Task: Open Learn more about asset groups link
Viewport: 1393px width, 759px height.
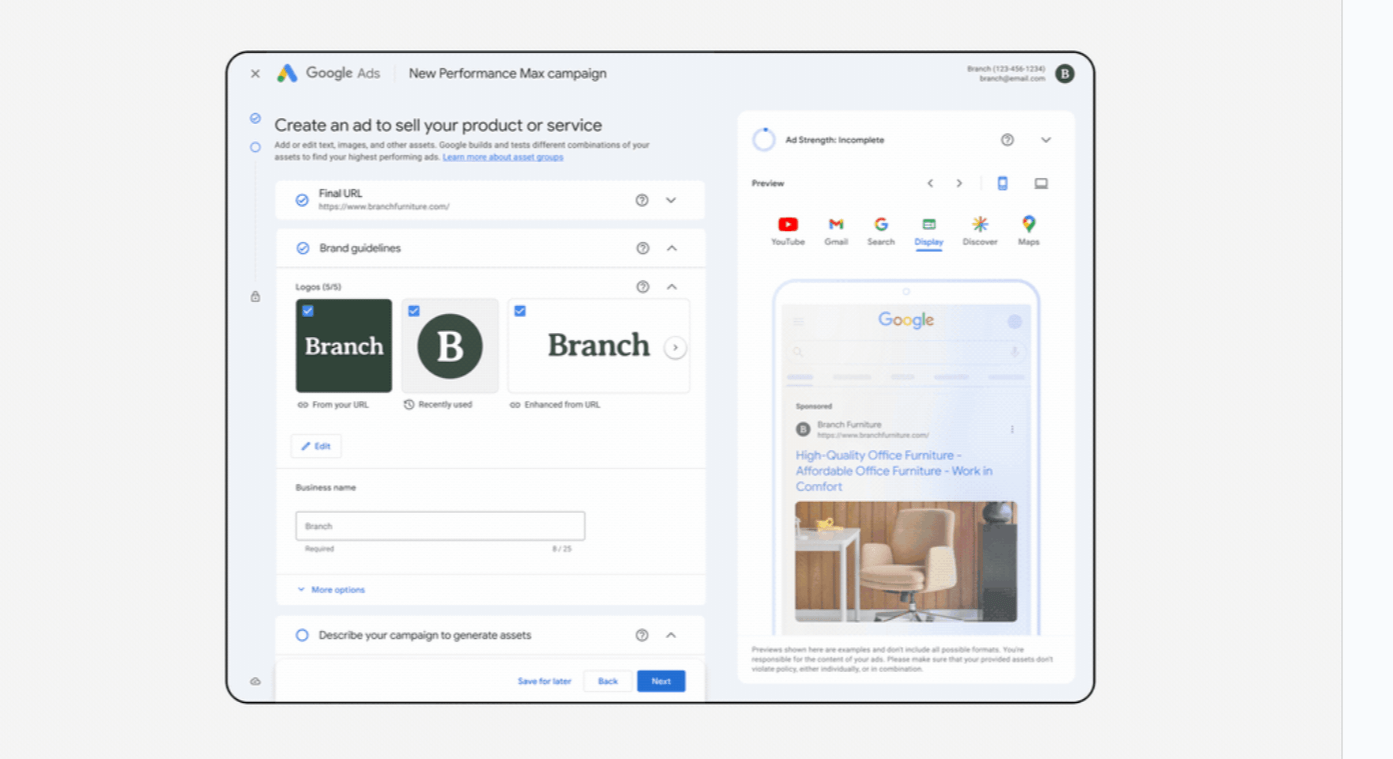Action: 503,157
